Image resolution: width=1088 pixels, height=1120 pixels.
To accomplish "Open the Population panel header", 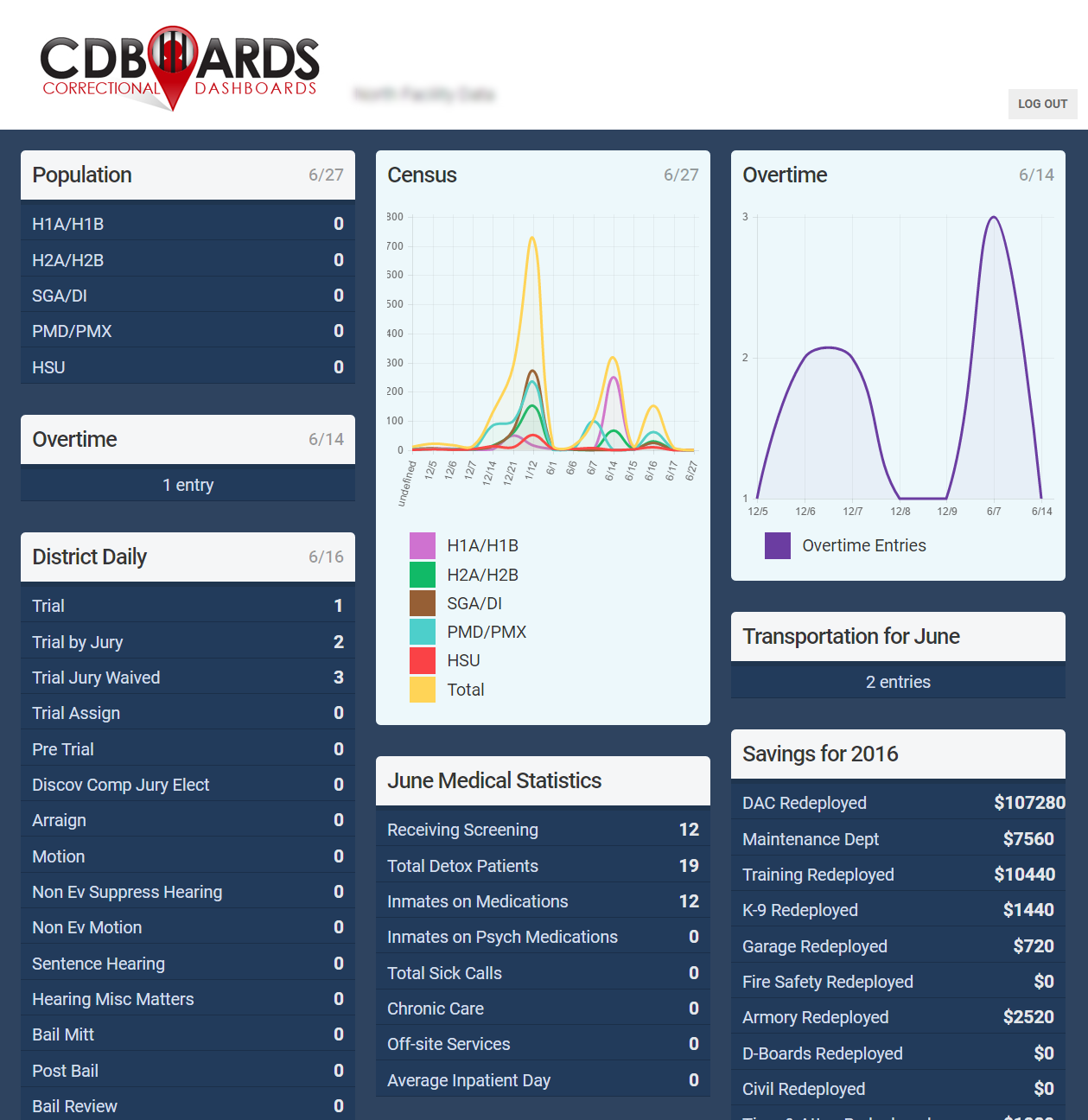I will pyautogui.click(x=188, y=175).
